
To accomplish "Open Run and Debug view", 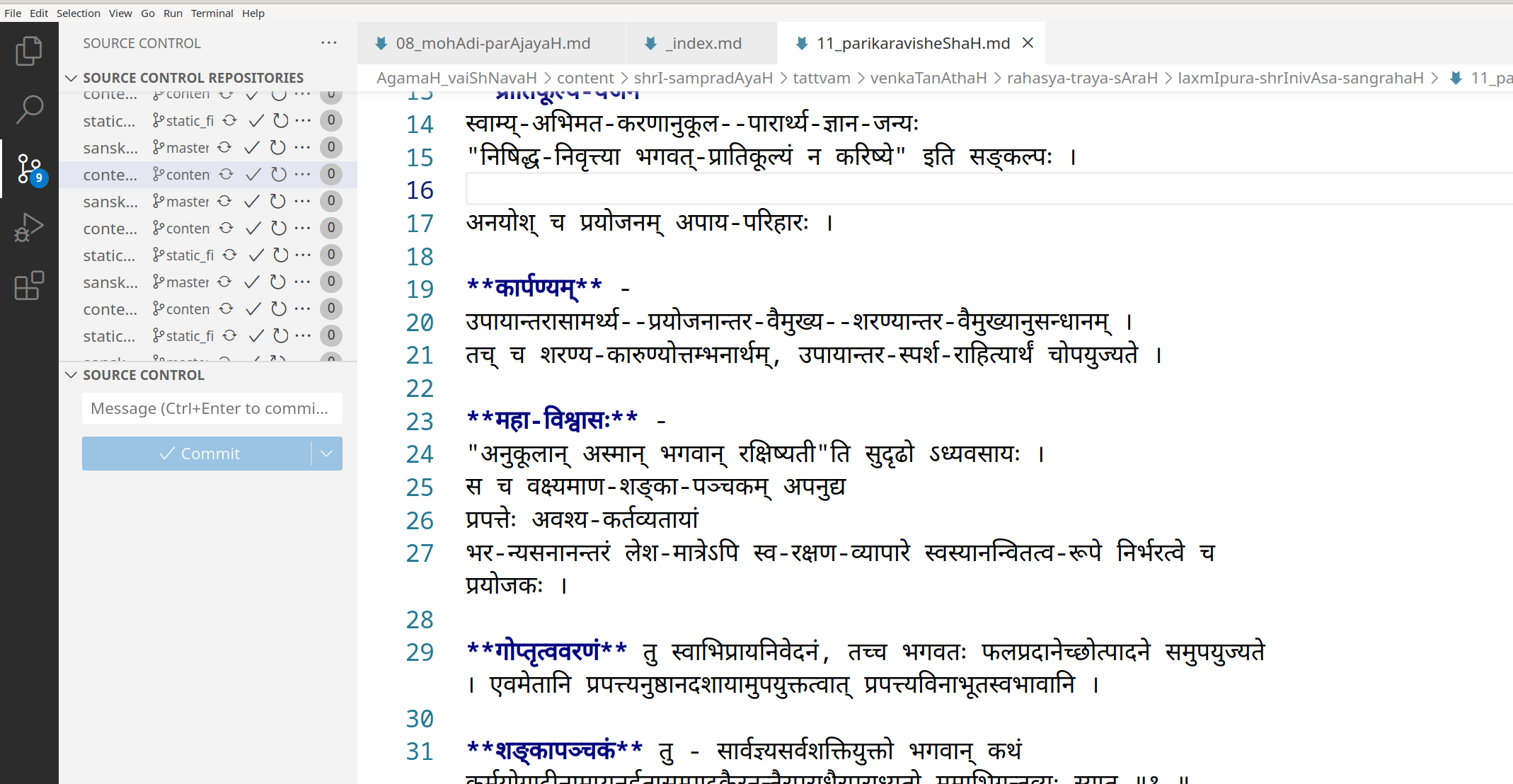I will pos(29,227).
